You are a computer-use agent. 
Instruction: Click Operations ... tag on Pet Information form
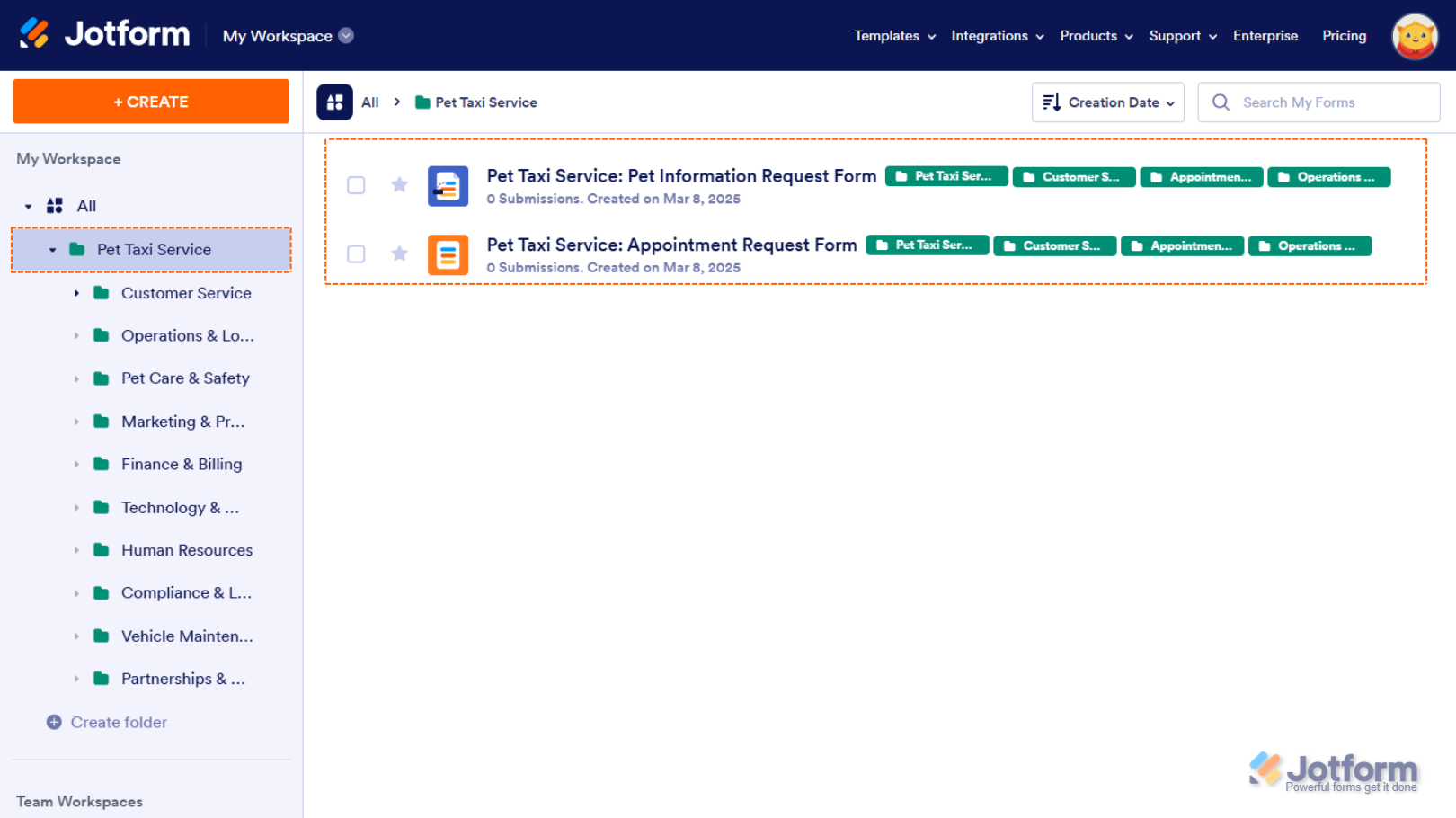(1329, 177)
